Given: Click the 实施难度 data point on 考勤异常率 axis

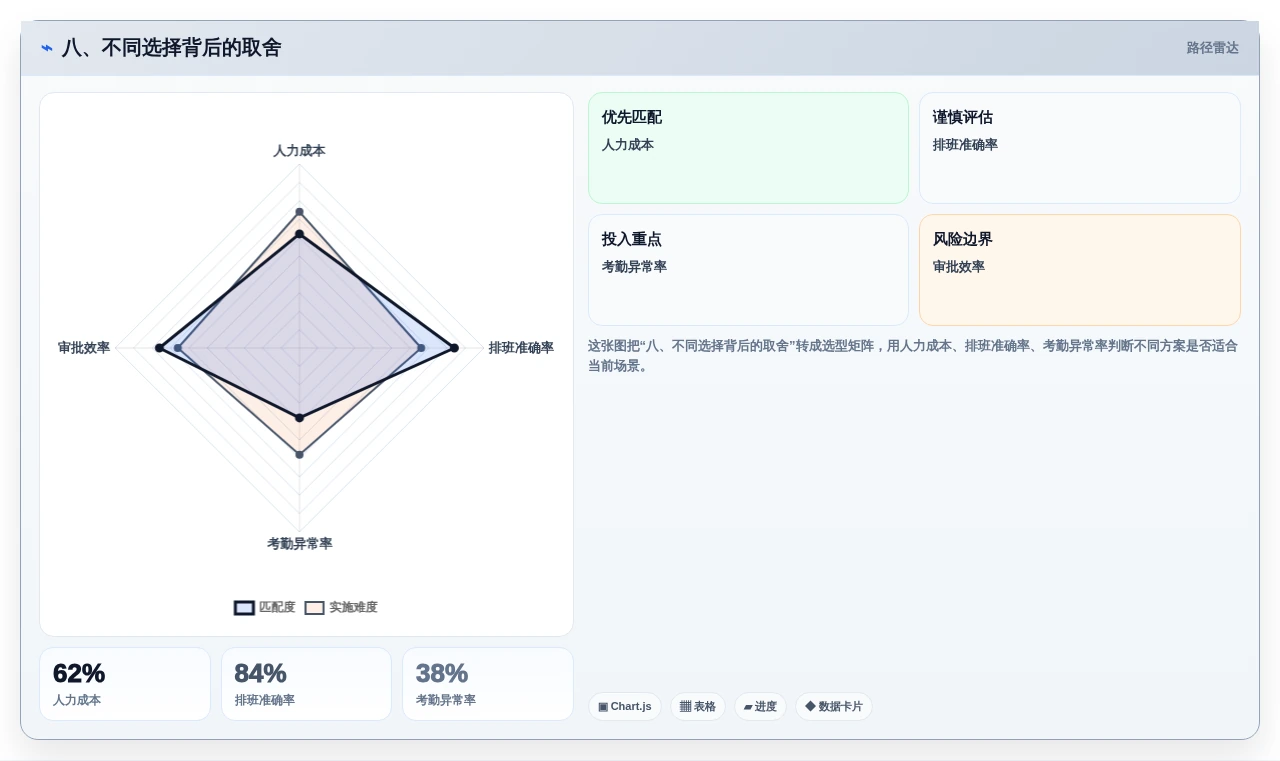Looking at the screenshot, I should [x=299, y=455].
